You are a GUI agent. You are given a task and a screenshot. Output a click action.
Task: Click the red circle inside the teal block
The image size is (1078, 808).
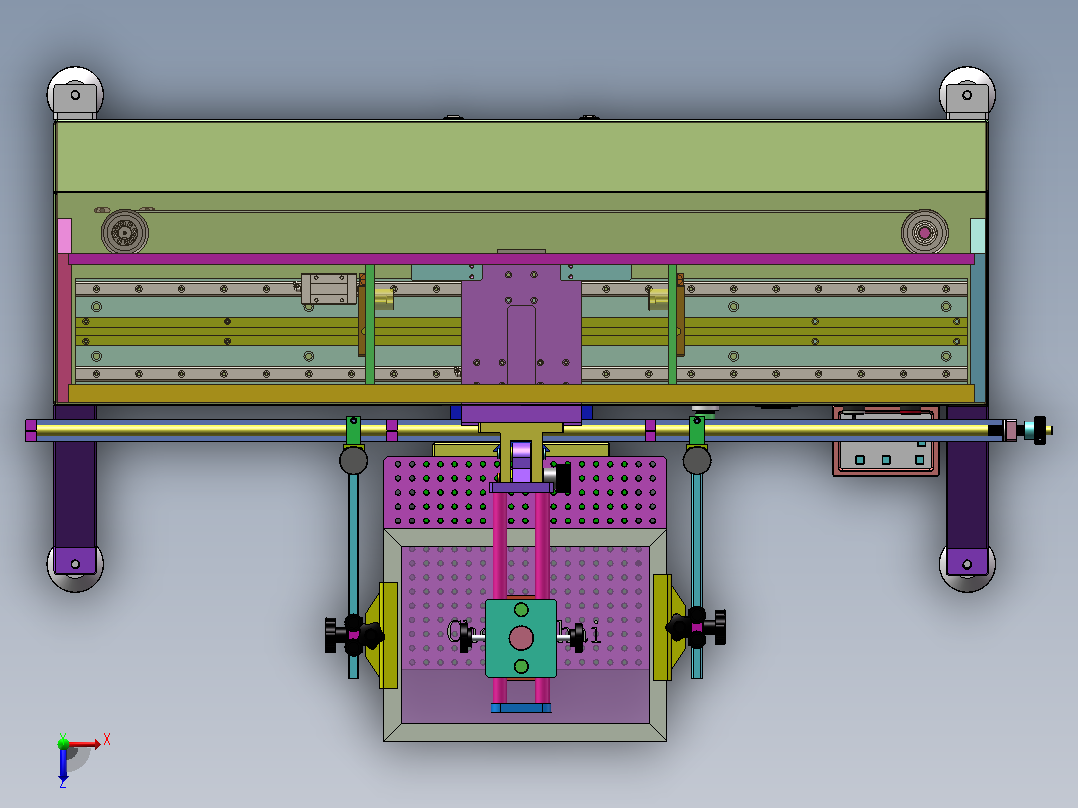point(521,638)
